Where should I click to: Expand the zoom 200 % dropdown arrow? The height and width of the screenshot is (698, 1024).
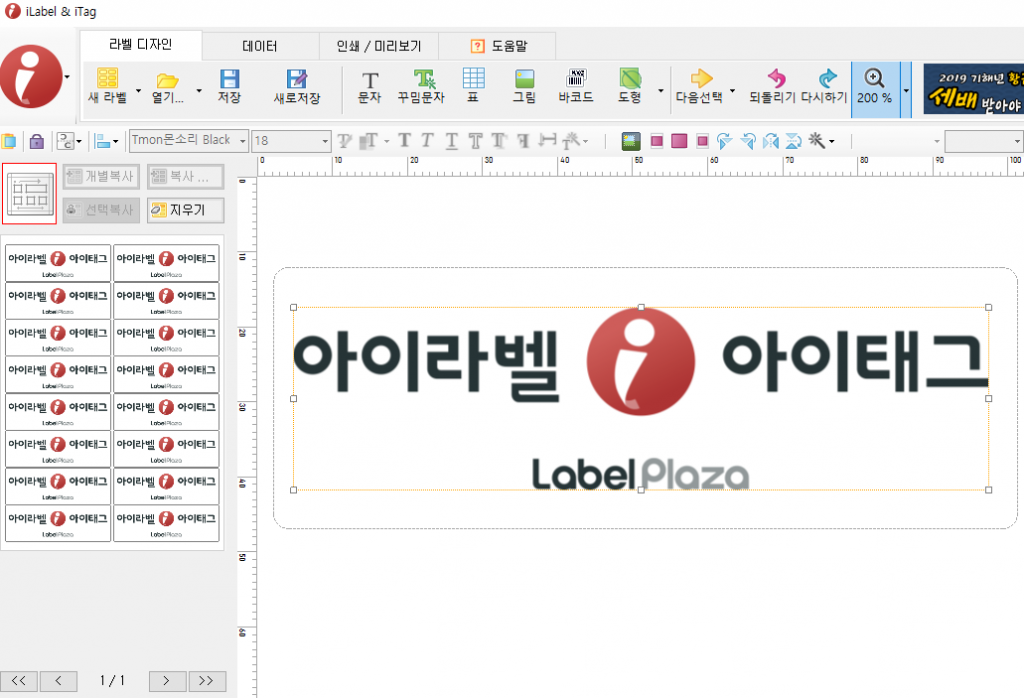point(906,90)
